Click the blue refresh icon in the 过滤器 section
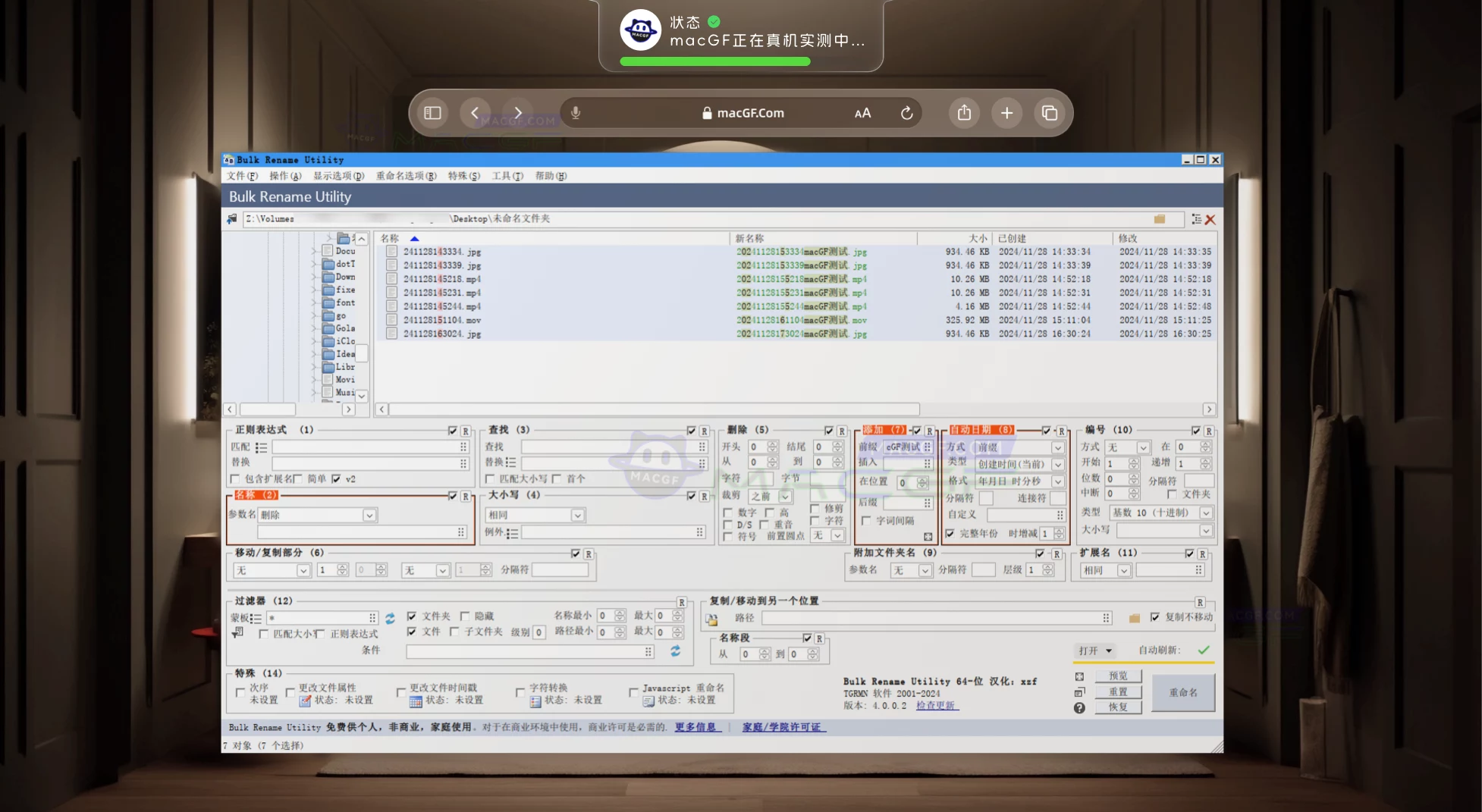 point(391,619)
